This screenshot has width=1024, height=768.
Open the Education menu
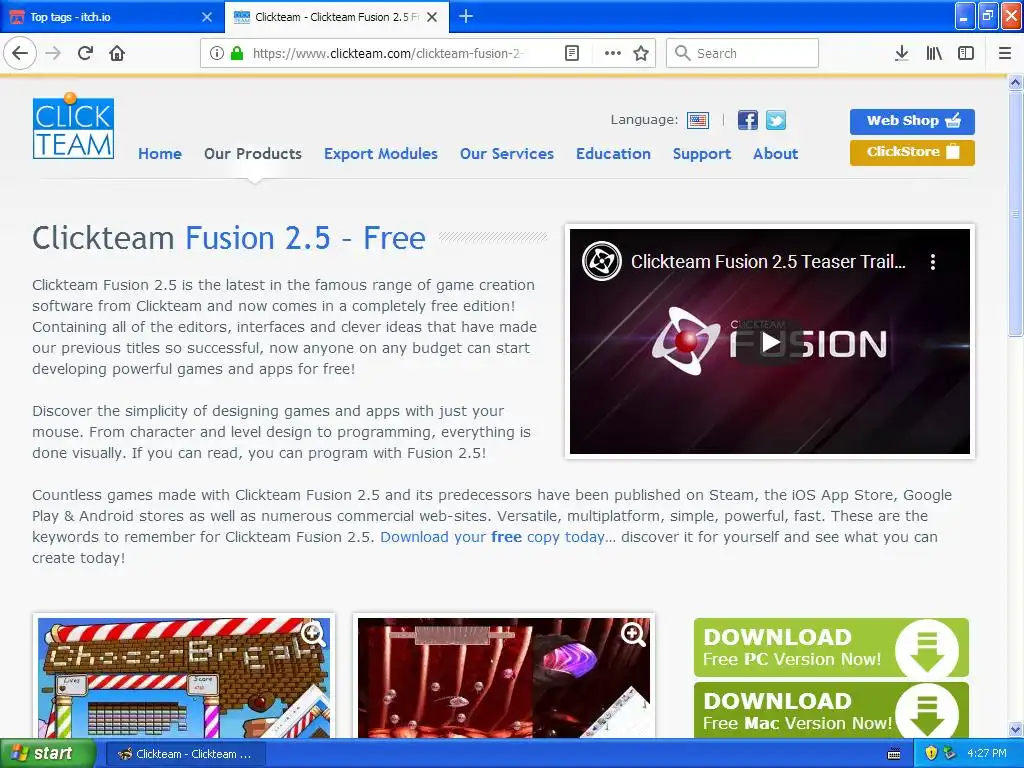[613, 153]
